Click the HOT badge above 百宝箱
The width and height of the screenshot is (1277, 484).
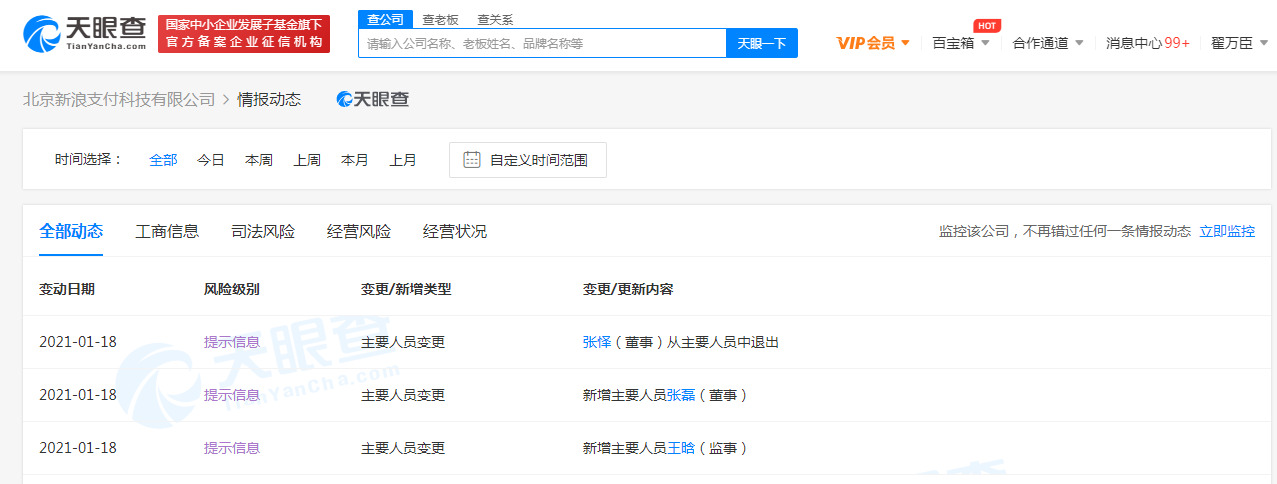click(987, 25)
